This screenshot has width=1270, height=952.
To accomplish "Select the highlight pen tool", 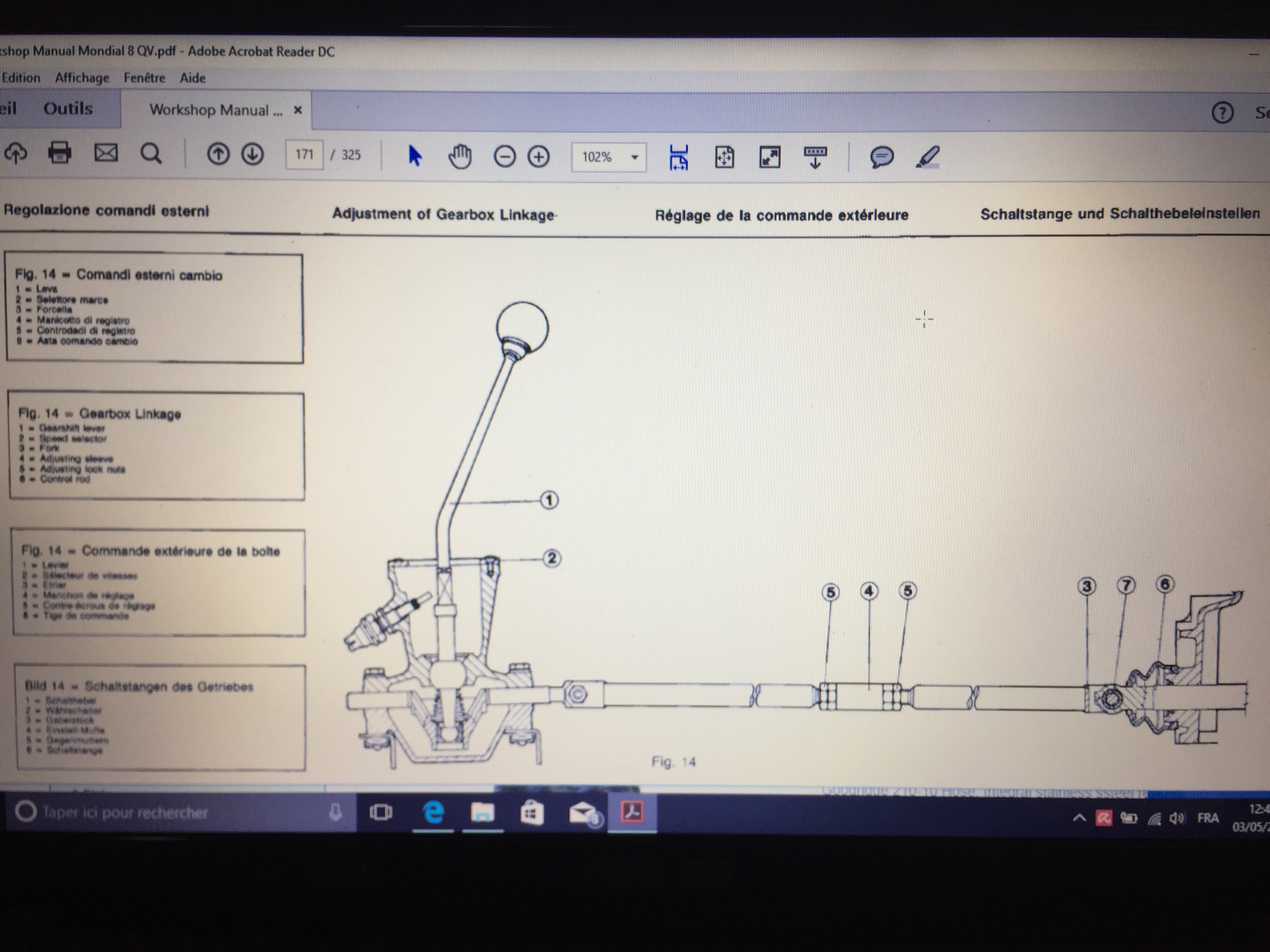I will coord(927,157).
